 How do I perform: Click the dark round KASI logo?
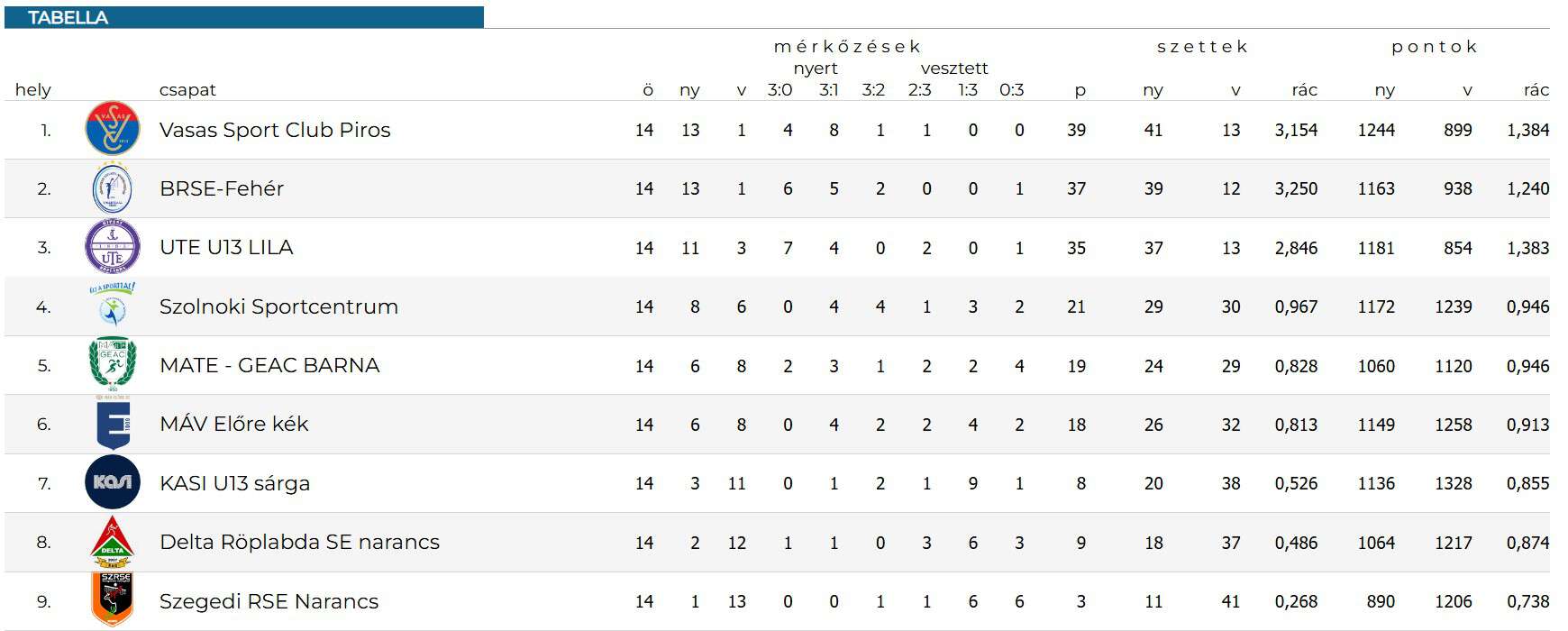[113, 482]
